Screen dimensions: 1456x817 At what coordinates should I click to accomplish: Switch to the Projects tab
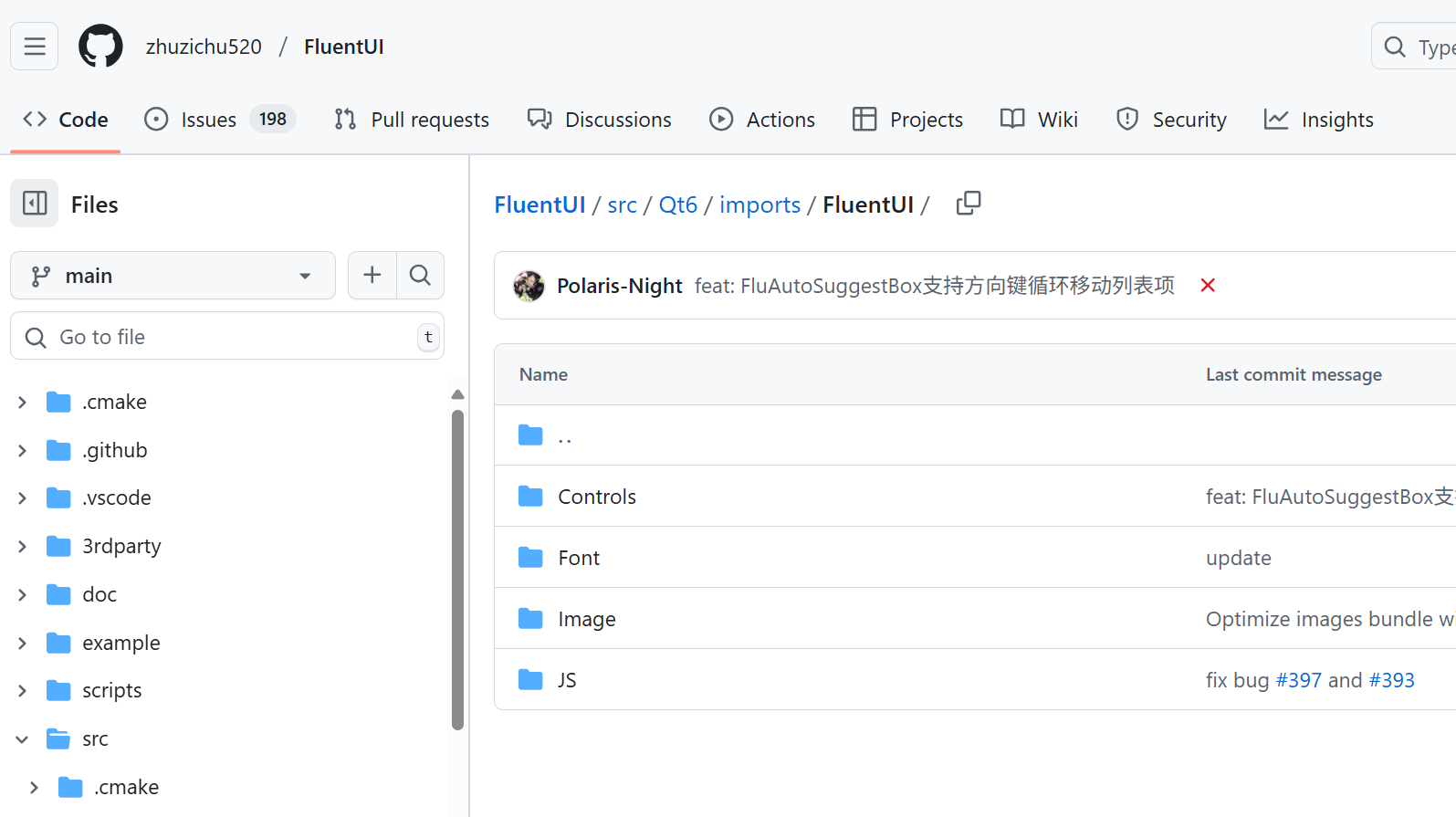907,120
